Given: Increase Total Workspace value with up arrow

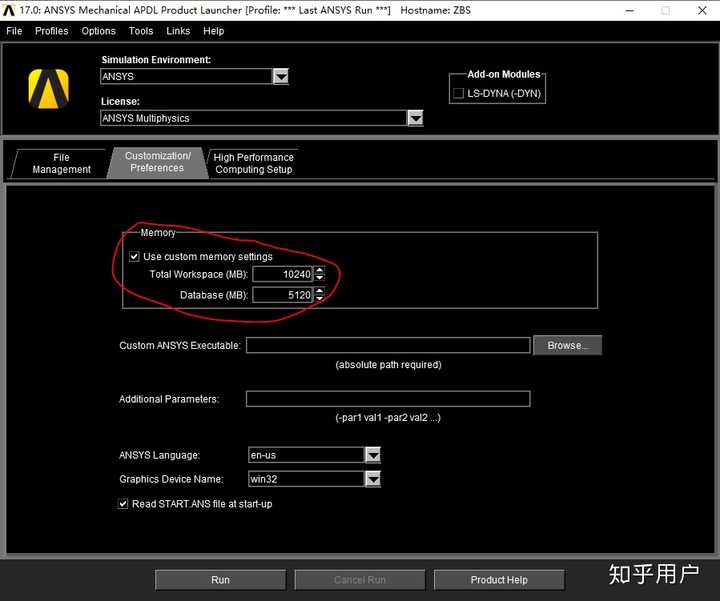Looking at the screenshot, I should pos(320,270).
